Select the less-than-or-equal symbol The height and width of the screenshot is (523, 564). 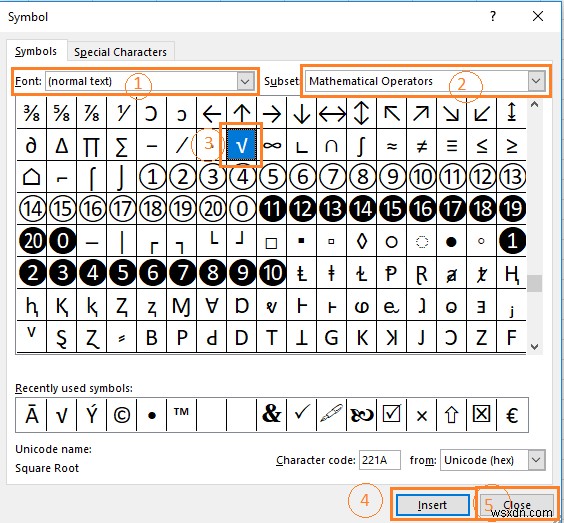(x=482, y=145)
